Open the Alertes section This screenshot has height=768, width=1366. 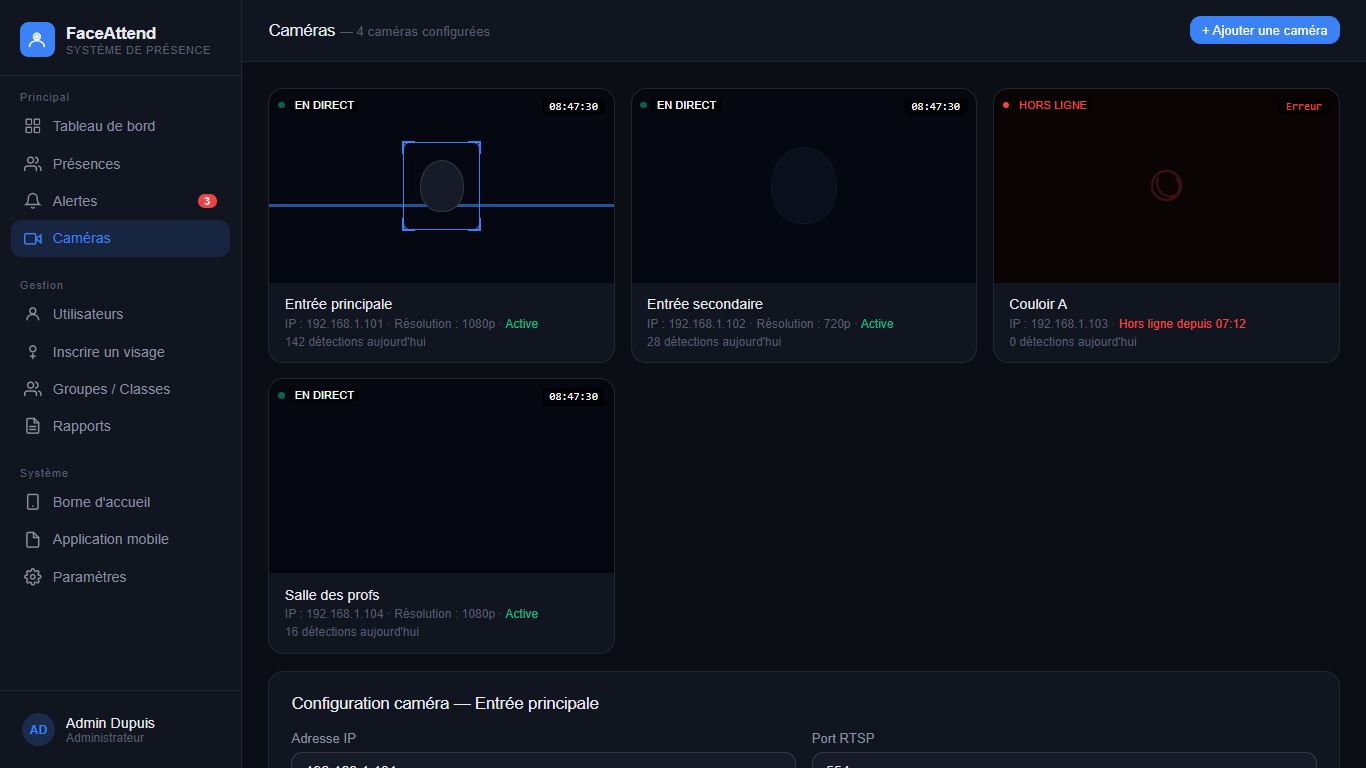coord(120,201)
